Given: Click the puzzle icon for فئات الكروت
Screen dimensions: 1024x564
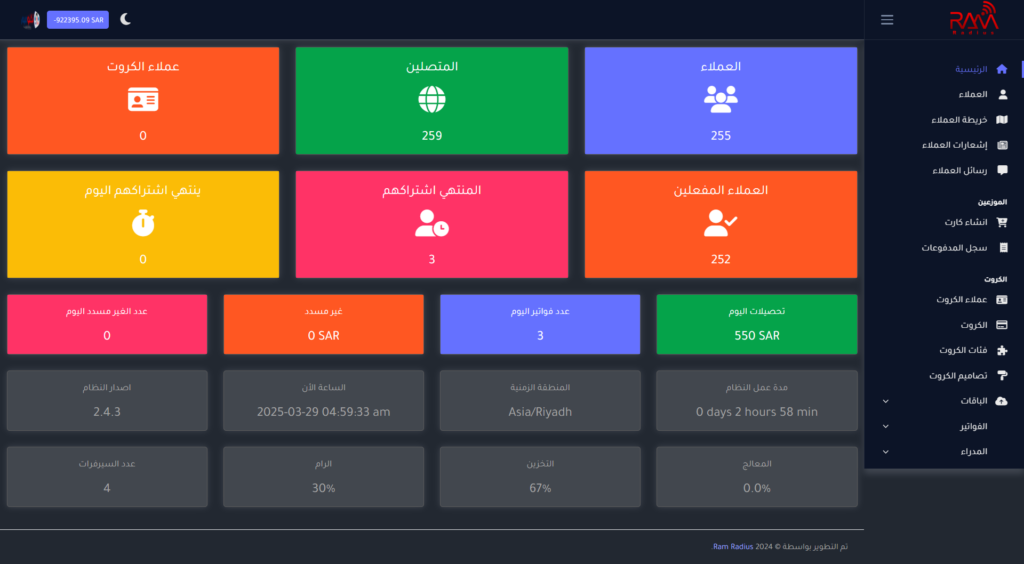Looking at the screenshot, I should [x=1002, y=350].
